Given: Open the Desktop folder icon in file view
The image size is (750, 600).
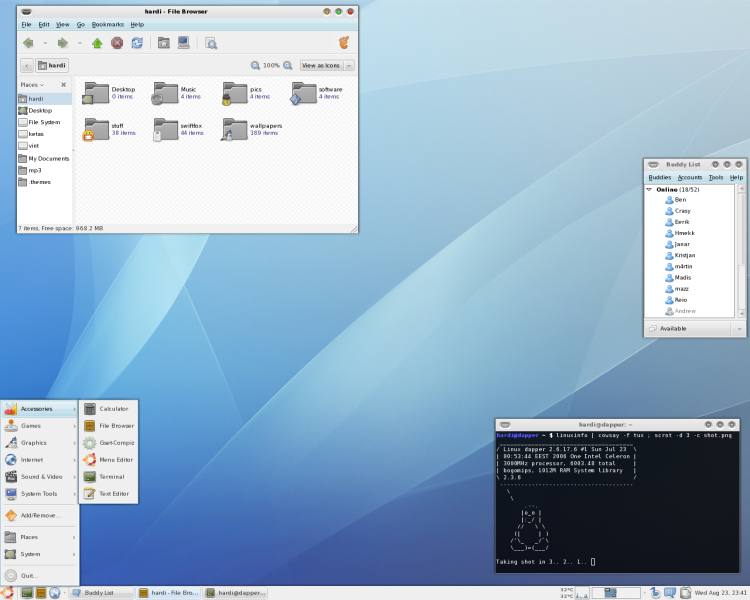Looking at the screenshot, I should click(x=96, y=93).
